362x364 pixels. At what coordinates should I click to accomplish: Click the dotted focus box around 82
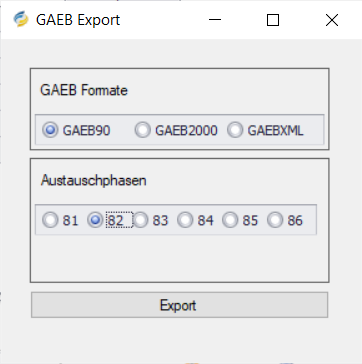[119, 220]
